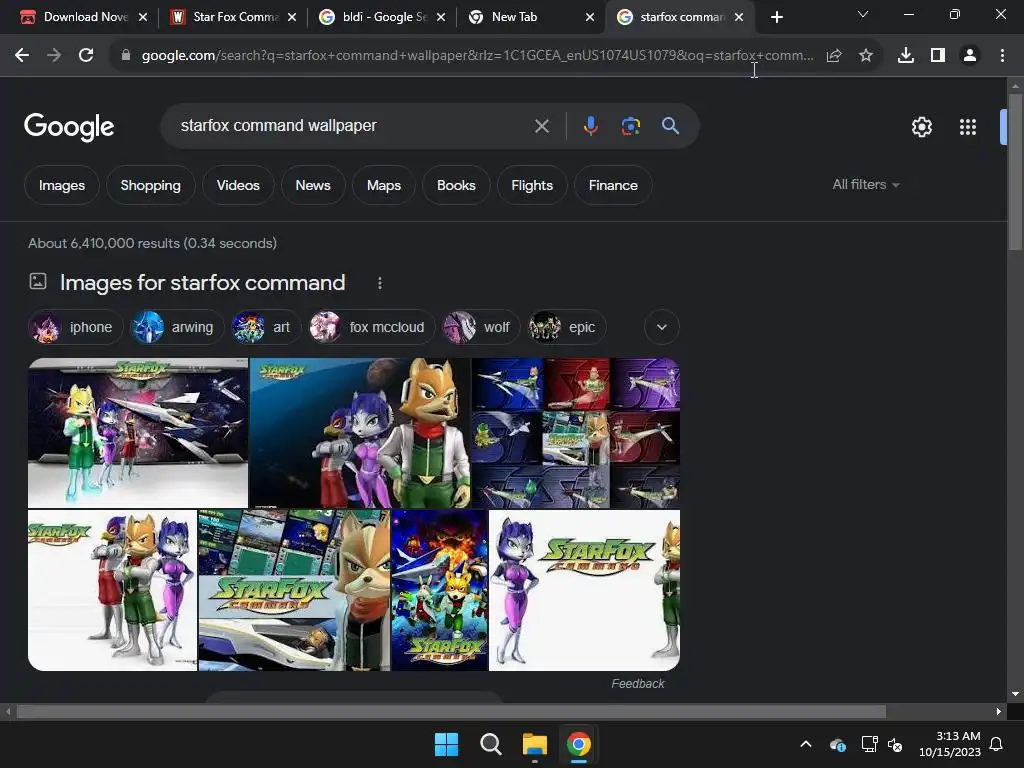This screenshot has height=768, width=1024.
Task: Open the taskbar clock showing 3:13 AM
Action: coord(950,744)
